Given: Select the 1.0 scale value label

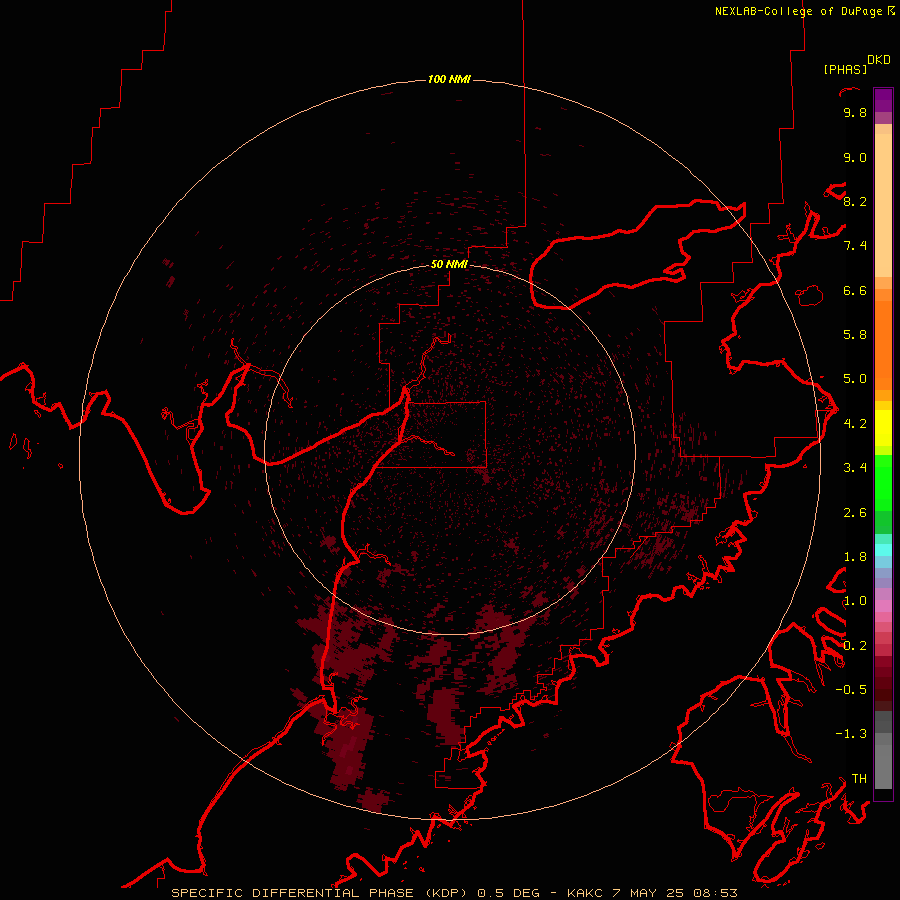Looking at the screenshot, I should (x=855, y=601).
